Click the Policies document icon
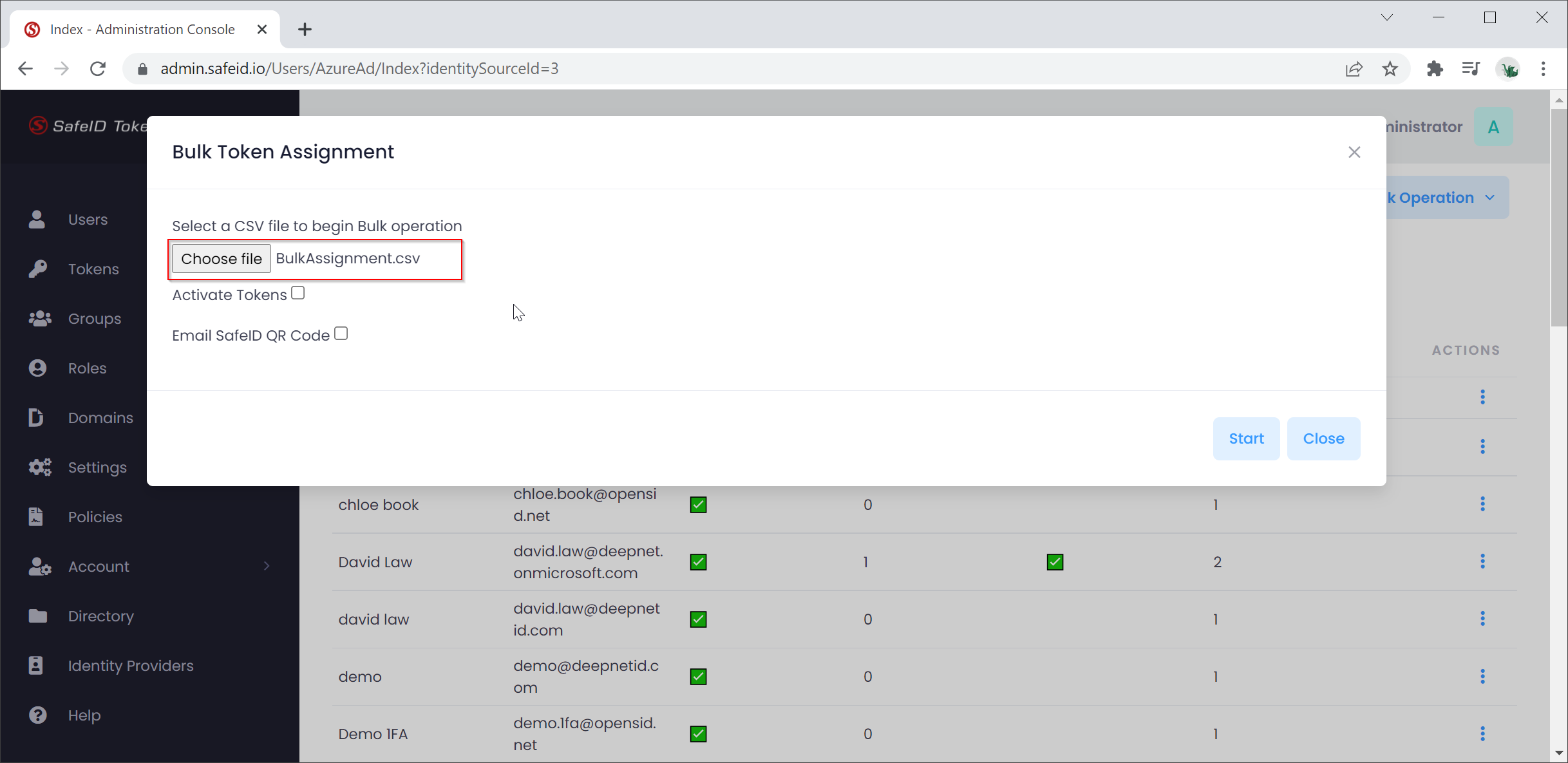1568x763 pixels. click(x=36, y=516)
